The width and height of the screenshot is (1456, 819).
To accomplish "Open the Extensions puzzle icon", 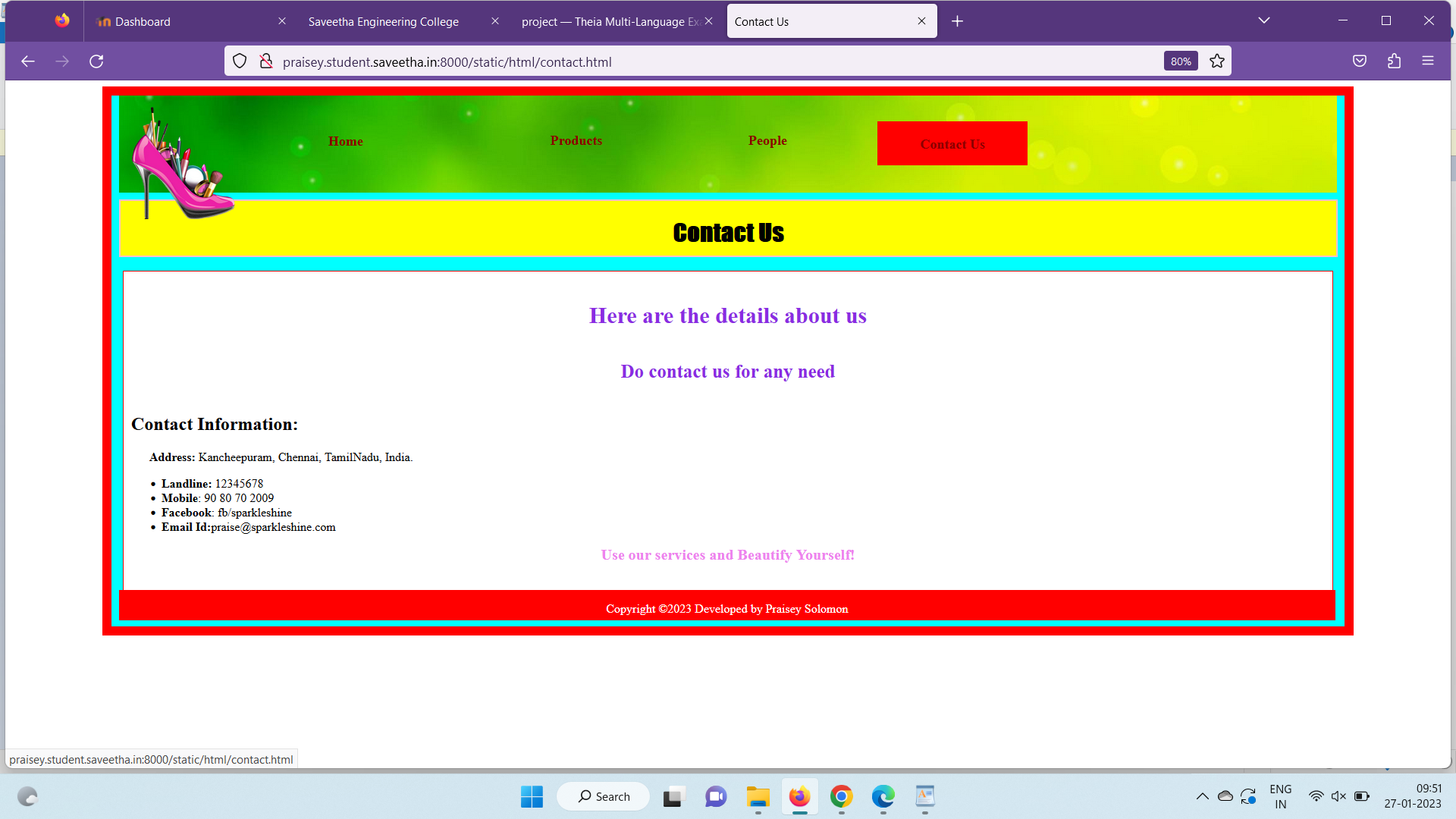I will [x=1394, y=61].
